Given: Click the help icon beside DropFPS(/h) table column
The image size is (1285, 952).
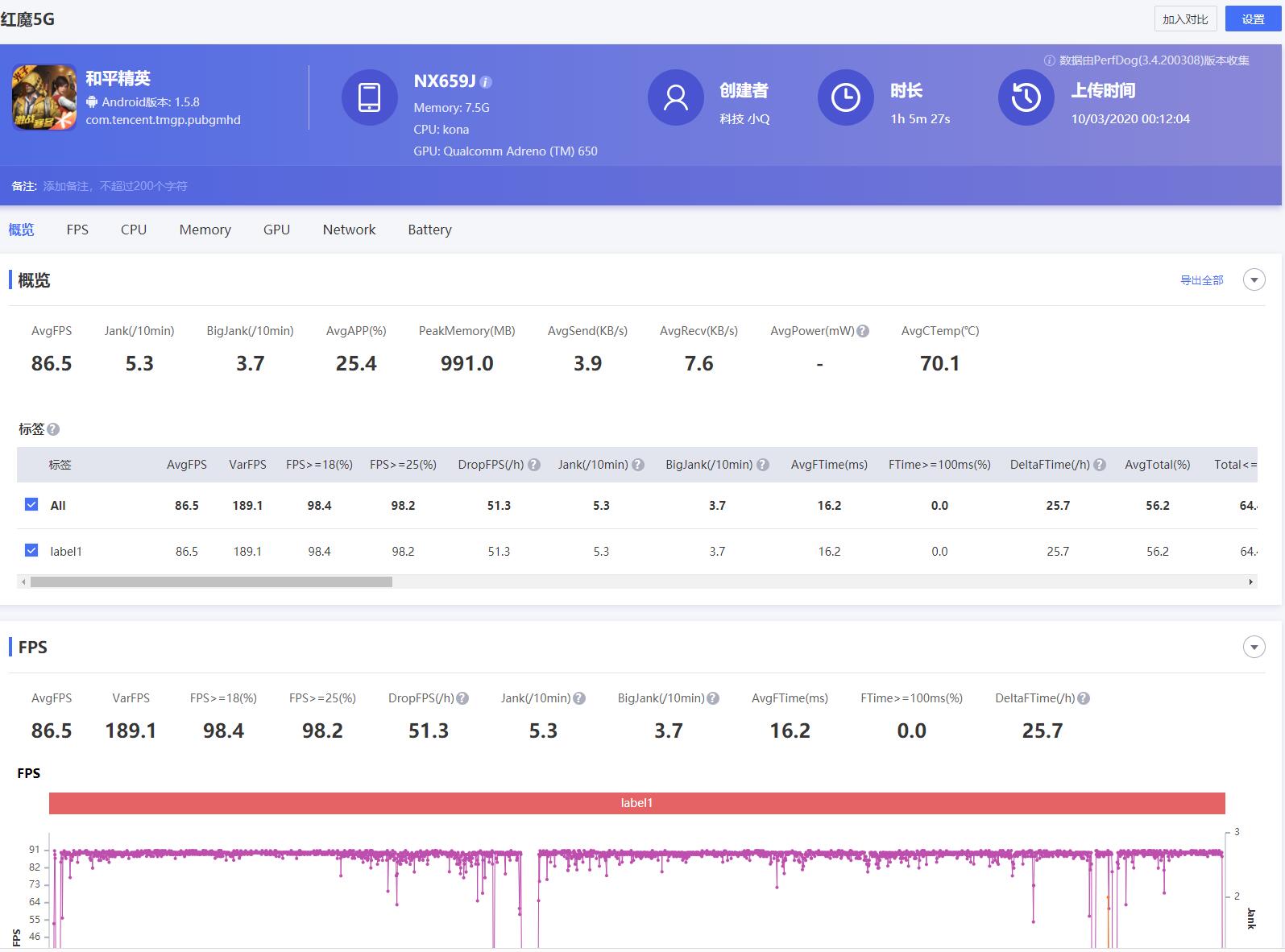Looking at the screenshot, I should (x=533, y=465).
